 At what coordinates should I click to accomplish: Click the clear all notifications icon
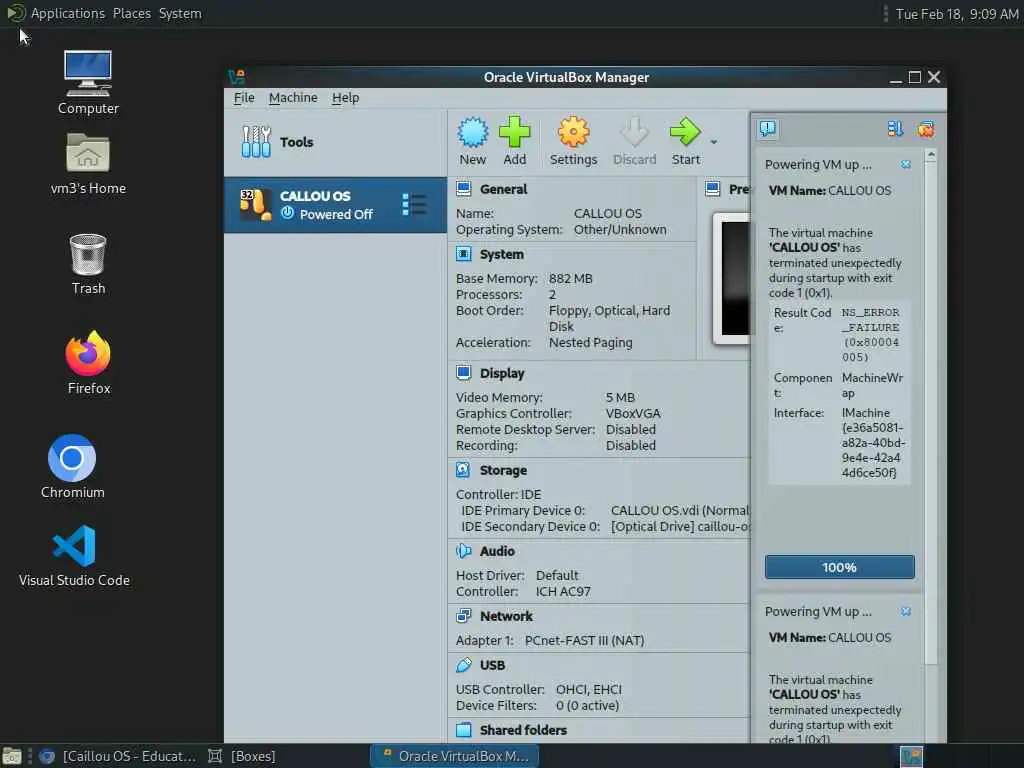pyautogui.click(x=925, y=129)
